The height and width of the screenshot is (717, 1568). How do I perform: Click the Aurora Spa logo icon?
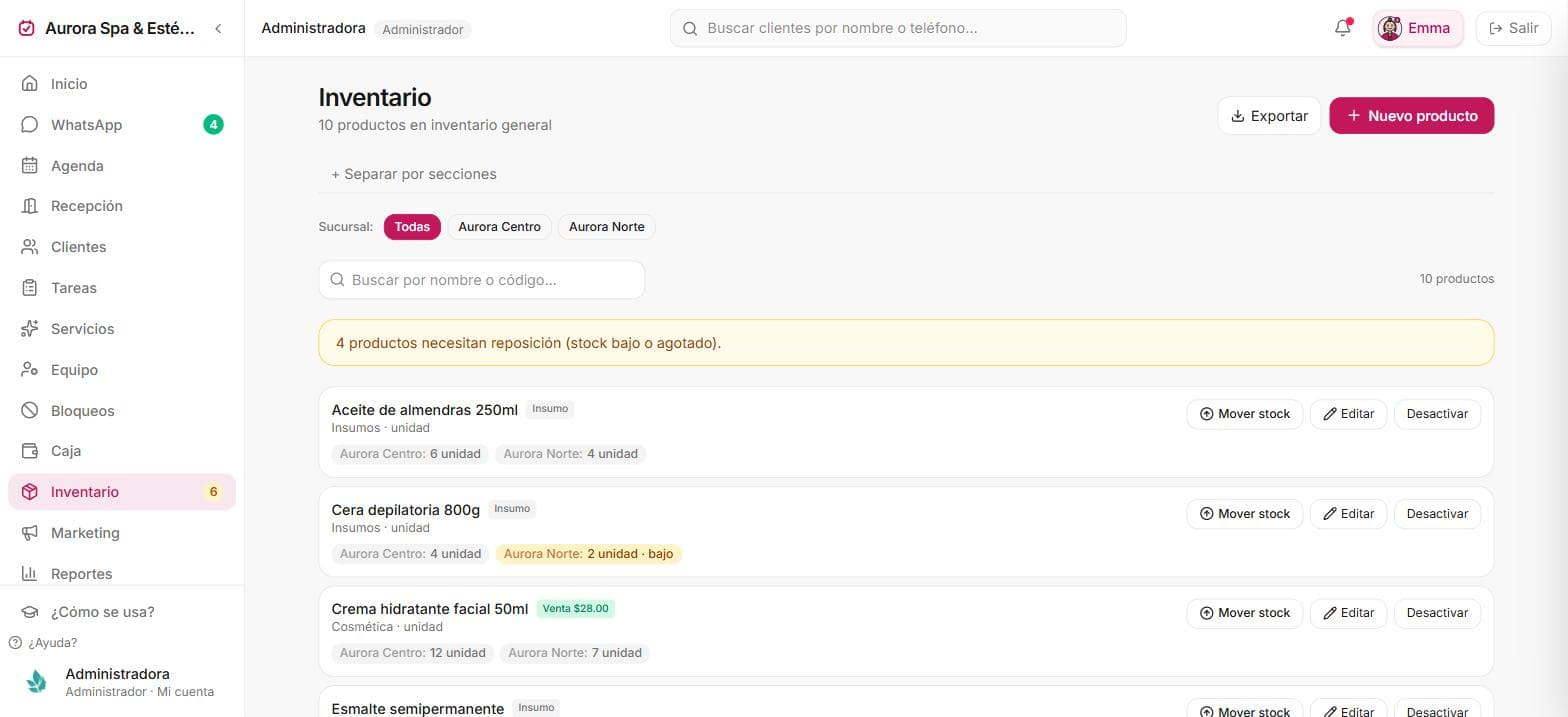coord(27,29)
